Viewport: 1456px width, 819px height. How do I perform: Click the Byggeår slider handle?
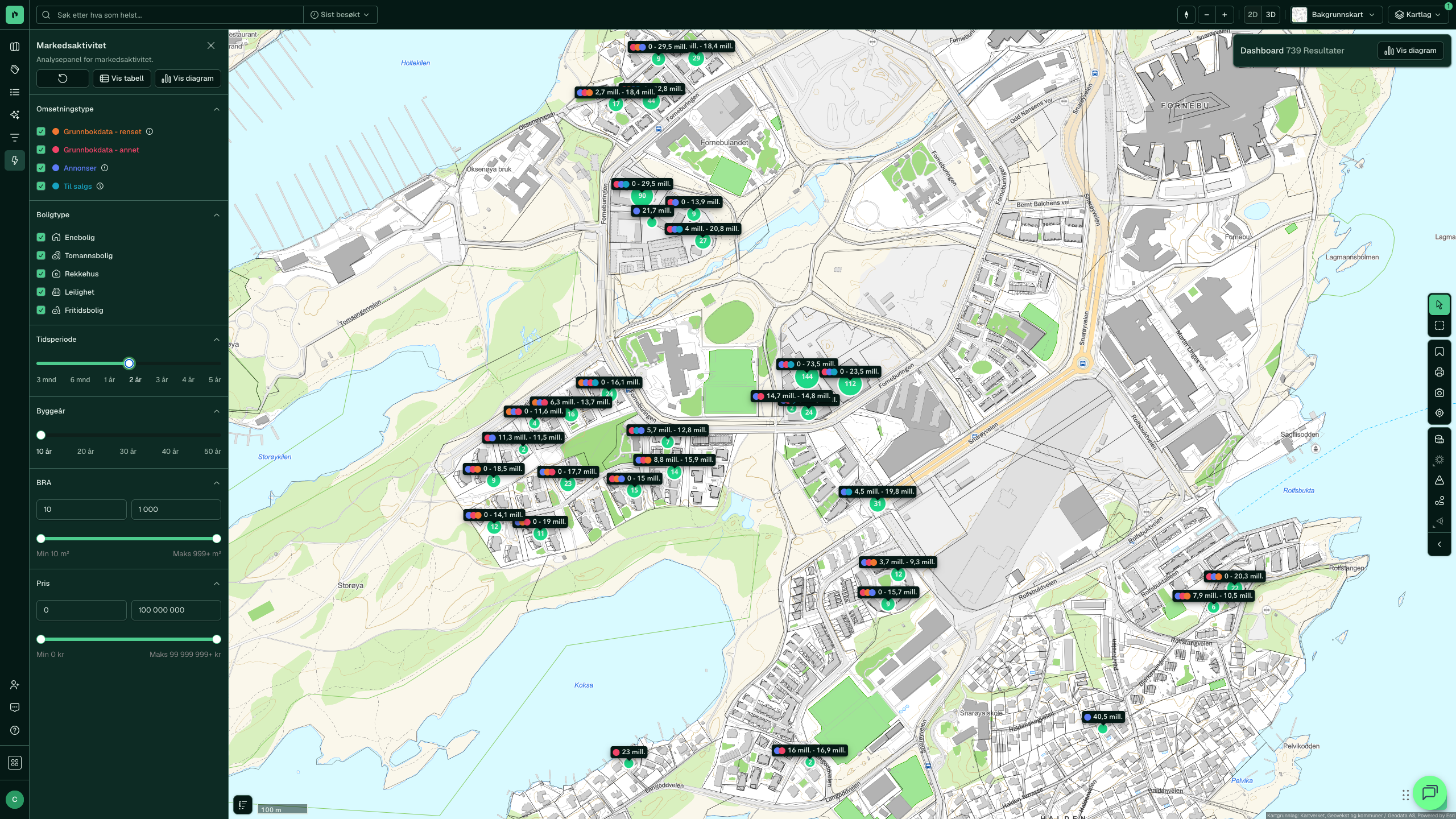pos(41,435)
